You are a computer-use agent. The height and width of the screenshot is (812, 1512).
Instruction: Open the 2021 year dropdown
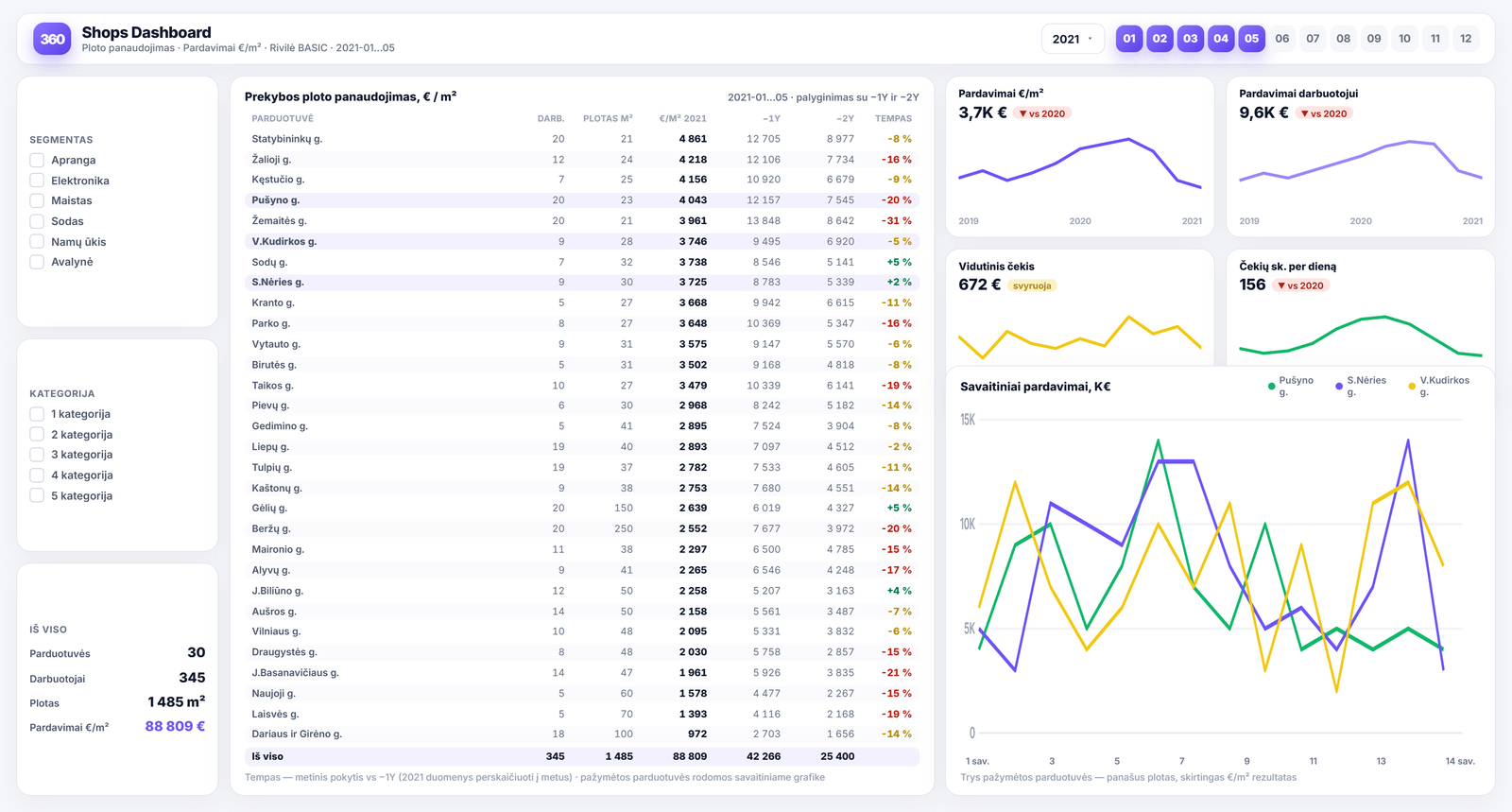pos(1074,39)
